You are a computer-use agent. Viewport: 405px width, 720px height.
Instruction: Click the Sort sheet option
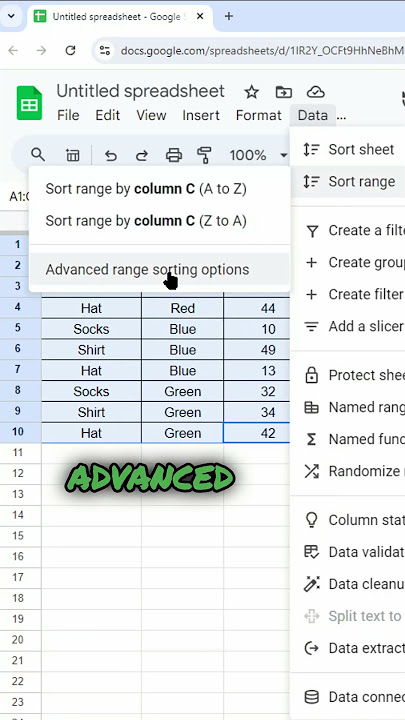(349, 149)
